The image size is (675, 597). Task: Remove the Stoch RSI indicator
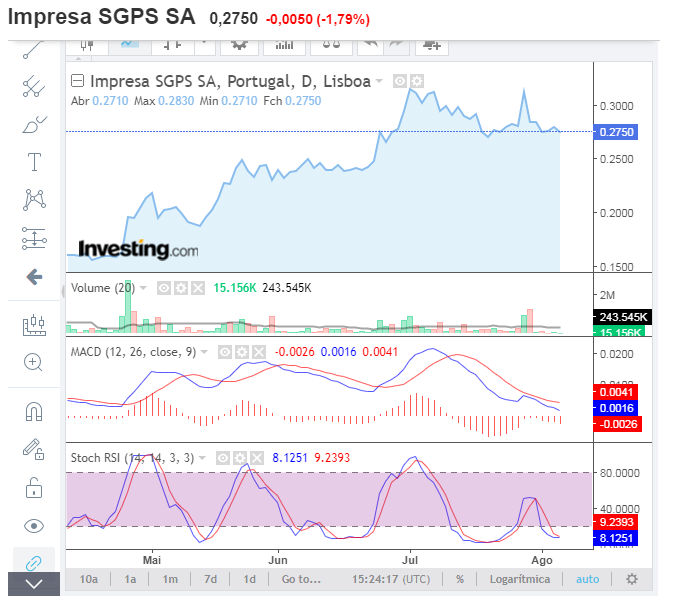pyautogui.click(x=257, y=458)
